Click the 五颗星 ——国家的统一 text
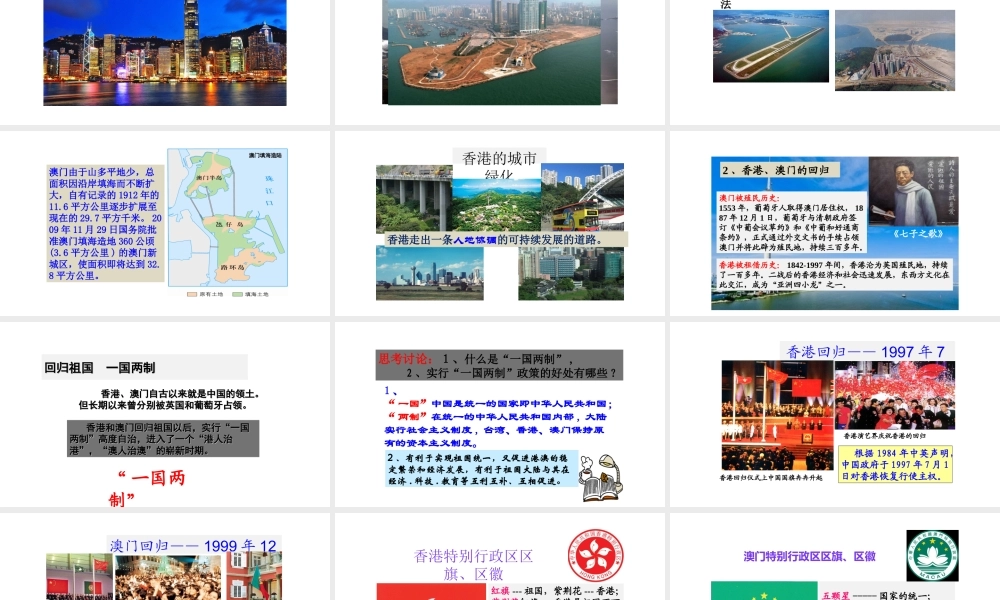Image resolution: width=1000 pixels, height=600 pixels. coord(875,596)
